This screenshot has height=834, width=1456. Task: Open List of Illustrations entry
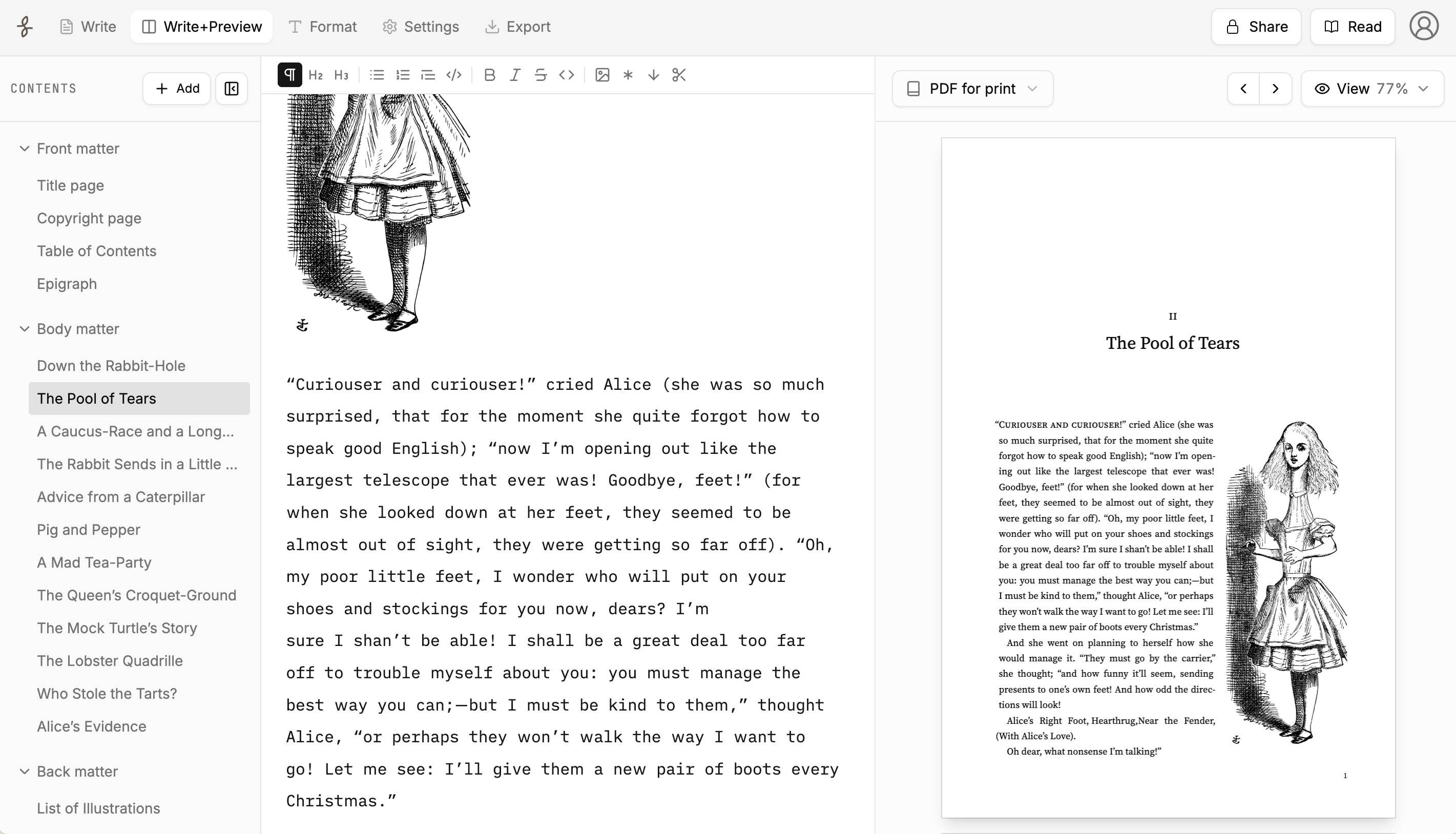point(139,808)
